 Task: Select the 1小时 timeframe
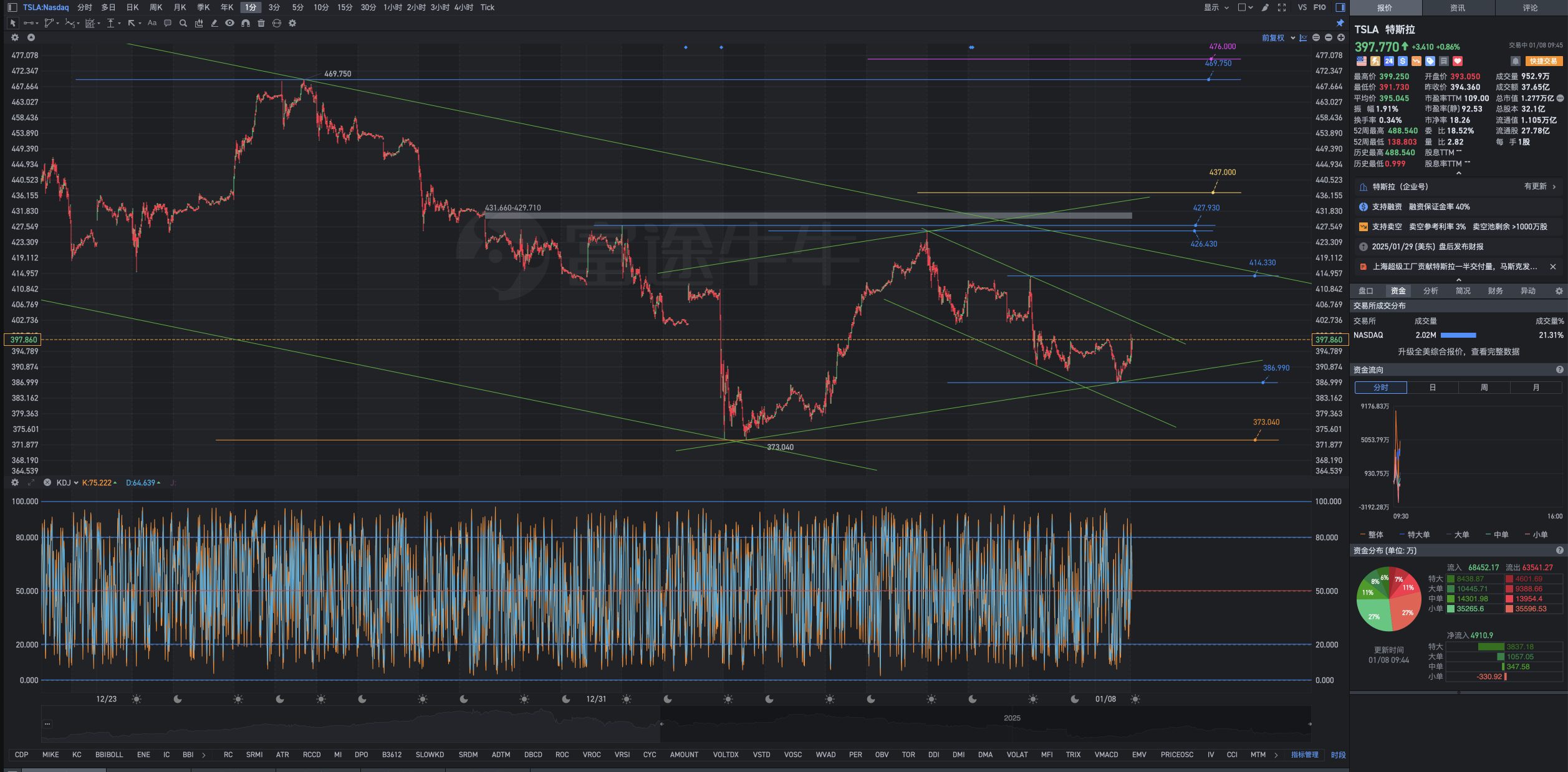(392, 7)
